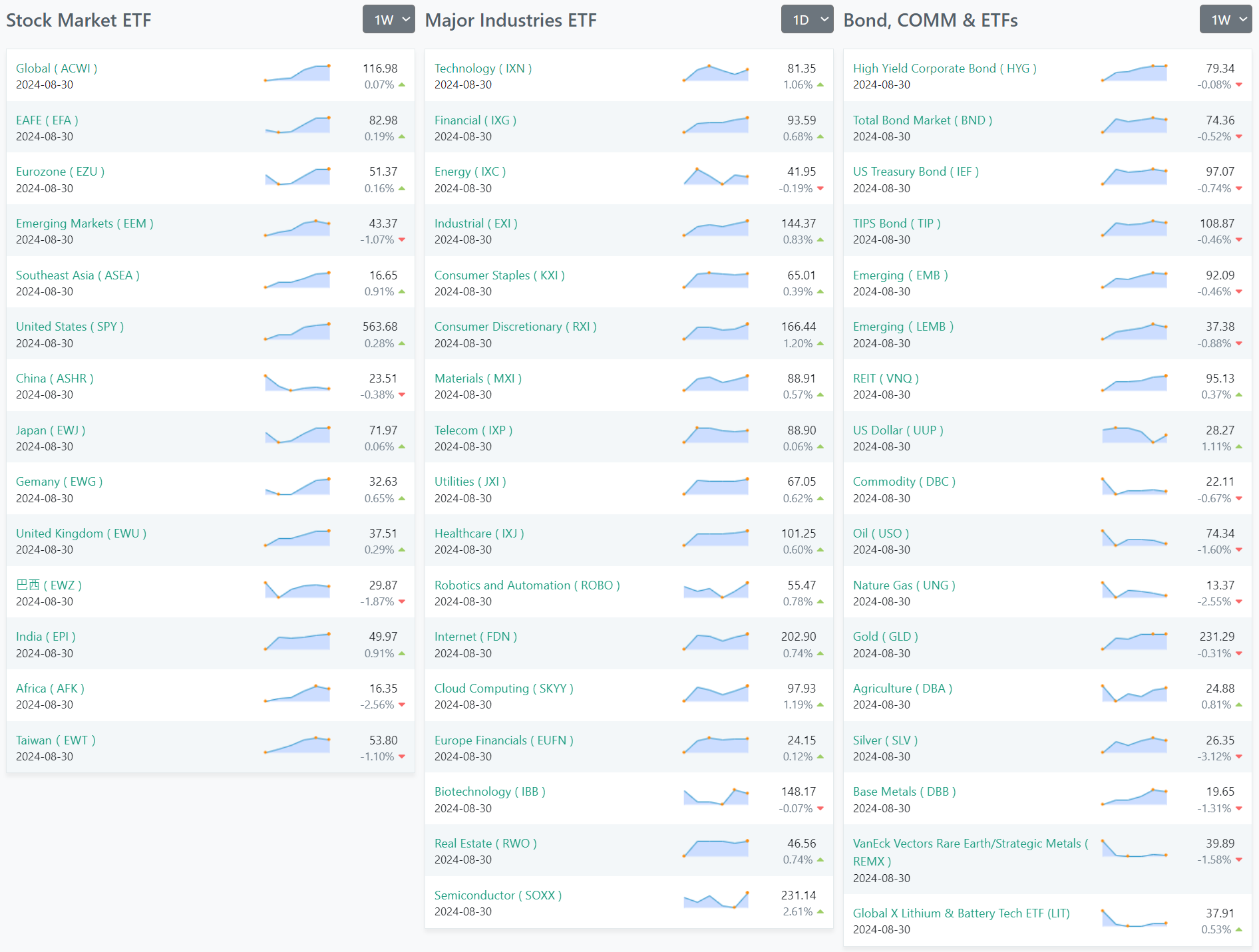1259x952 pixels.
Task: Open the United States ( SPY ) link
Action: click(x=70, y=327)
